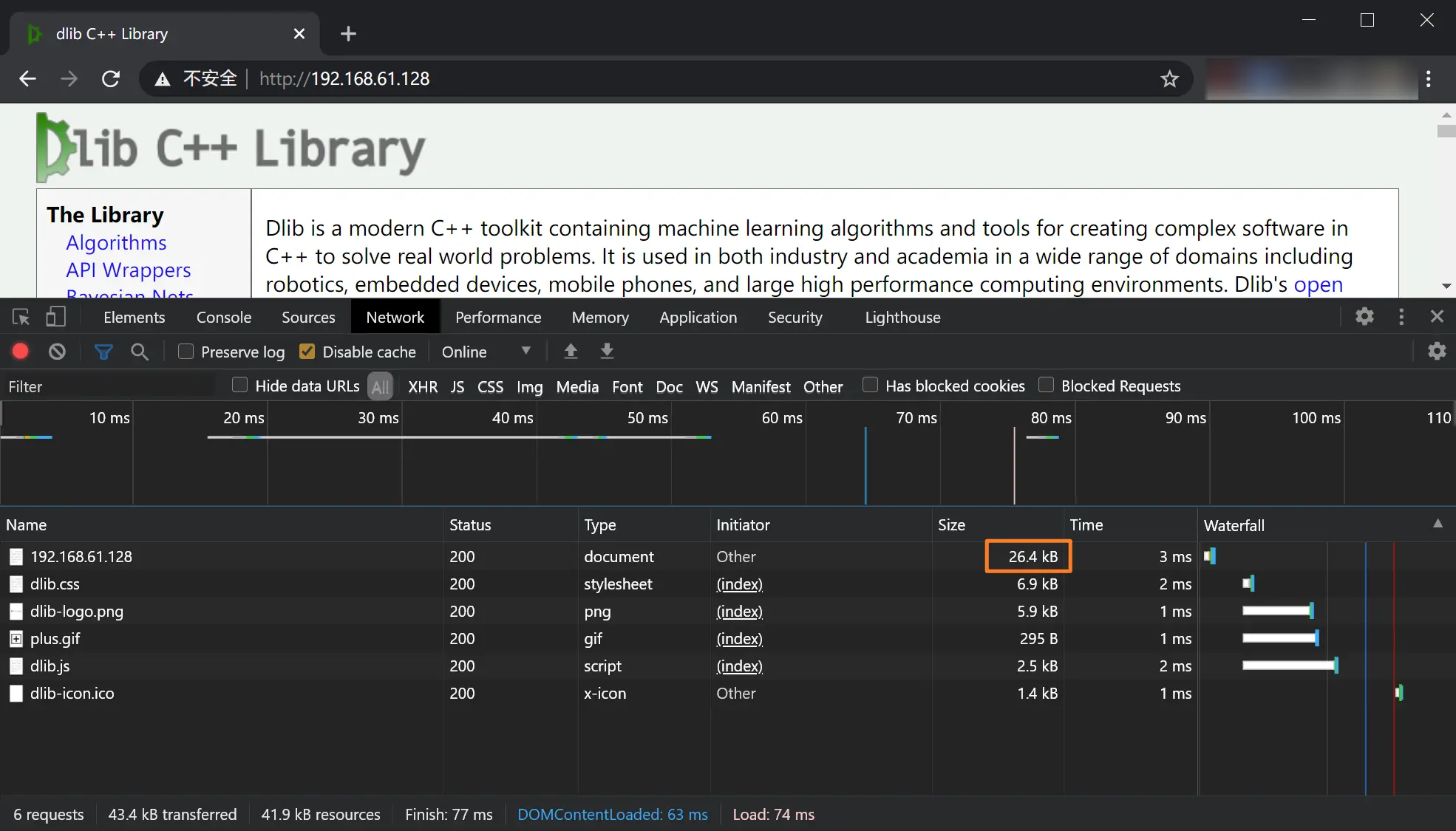Toggle device toolbar icon
The image size is (1456, 831).
pyautogui.click(x=55, y=318)
